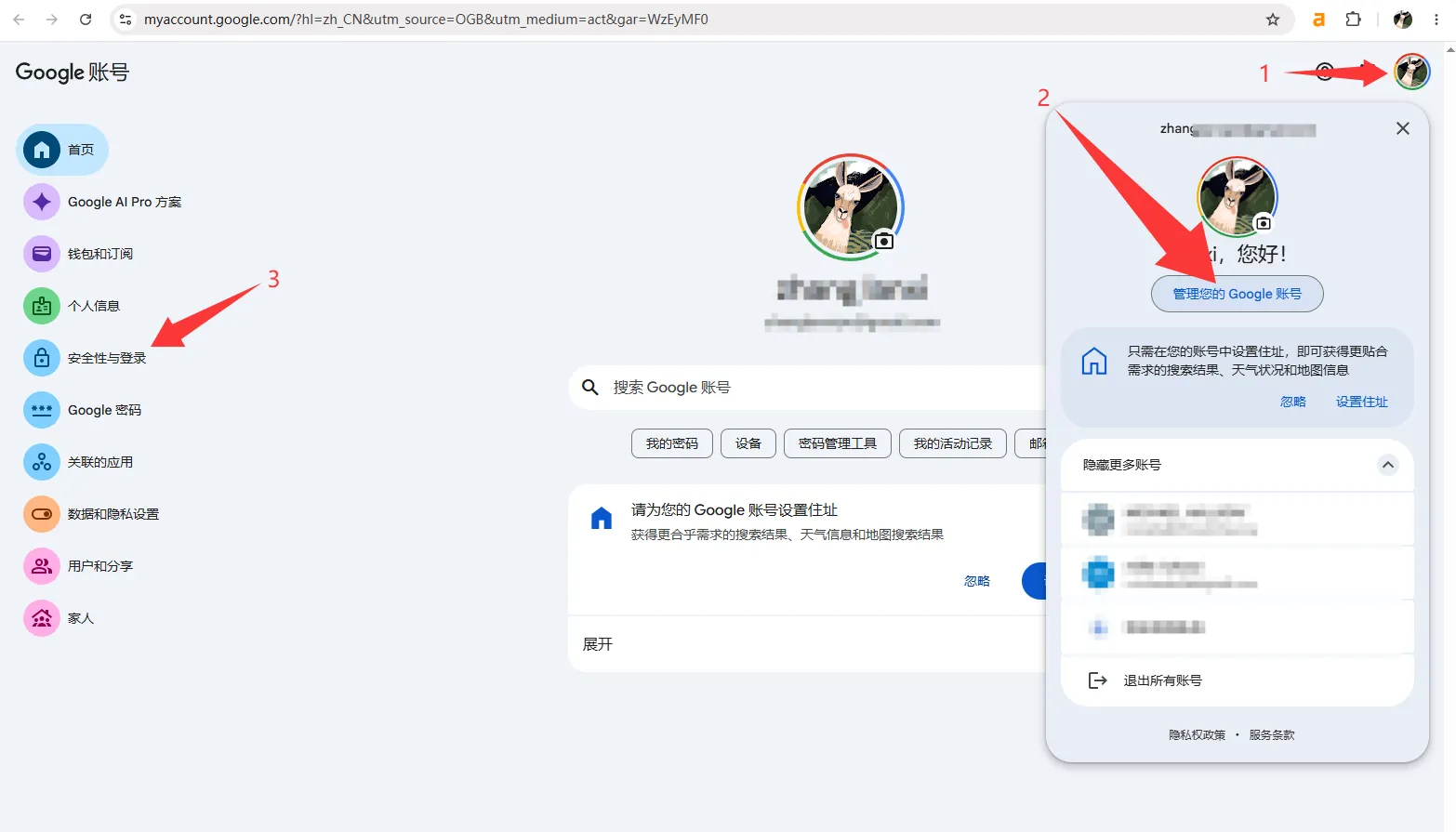Open the Extensions puzzle icon
This screenshot has height=832, width=1456.
pos(1354,20)
